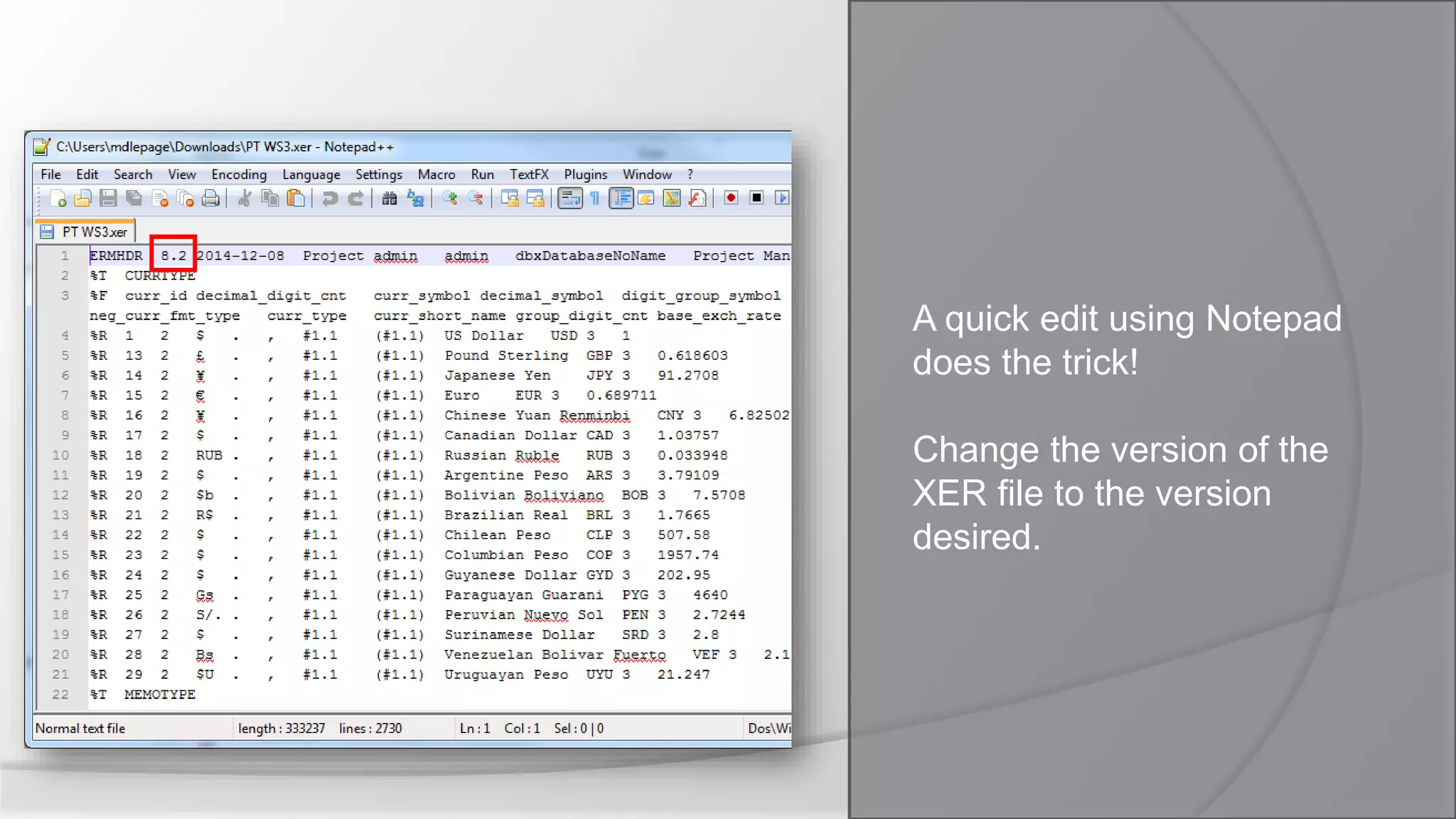Click the Save floppy disk icon

(x=108, y=198)
